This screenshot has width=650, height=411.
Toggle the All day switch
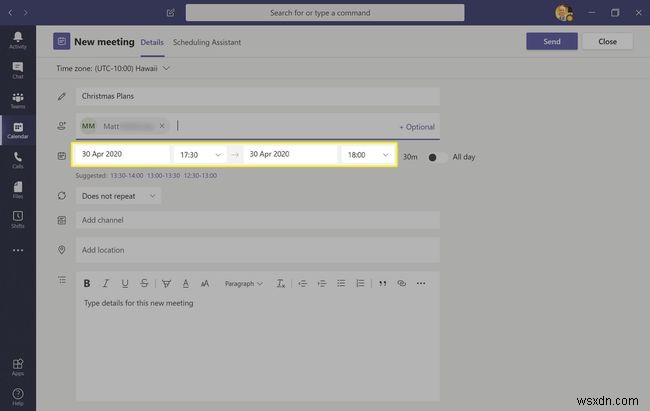[437, 157]
